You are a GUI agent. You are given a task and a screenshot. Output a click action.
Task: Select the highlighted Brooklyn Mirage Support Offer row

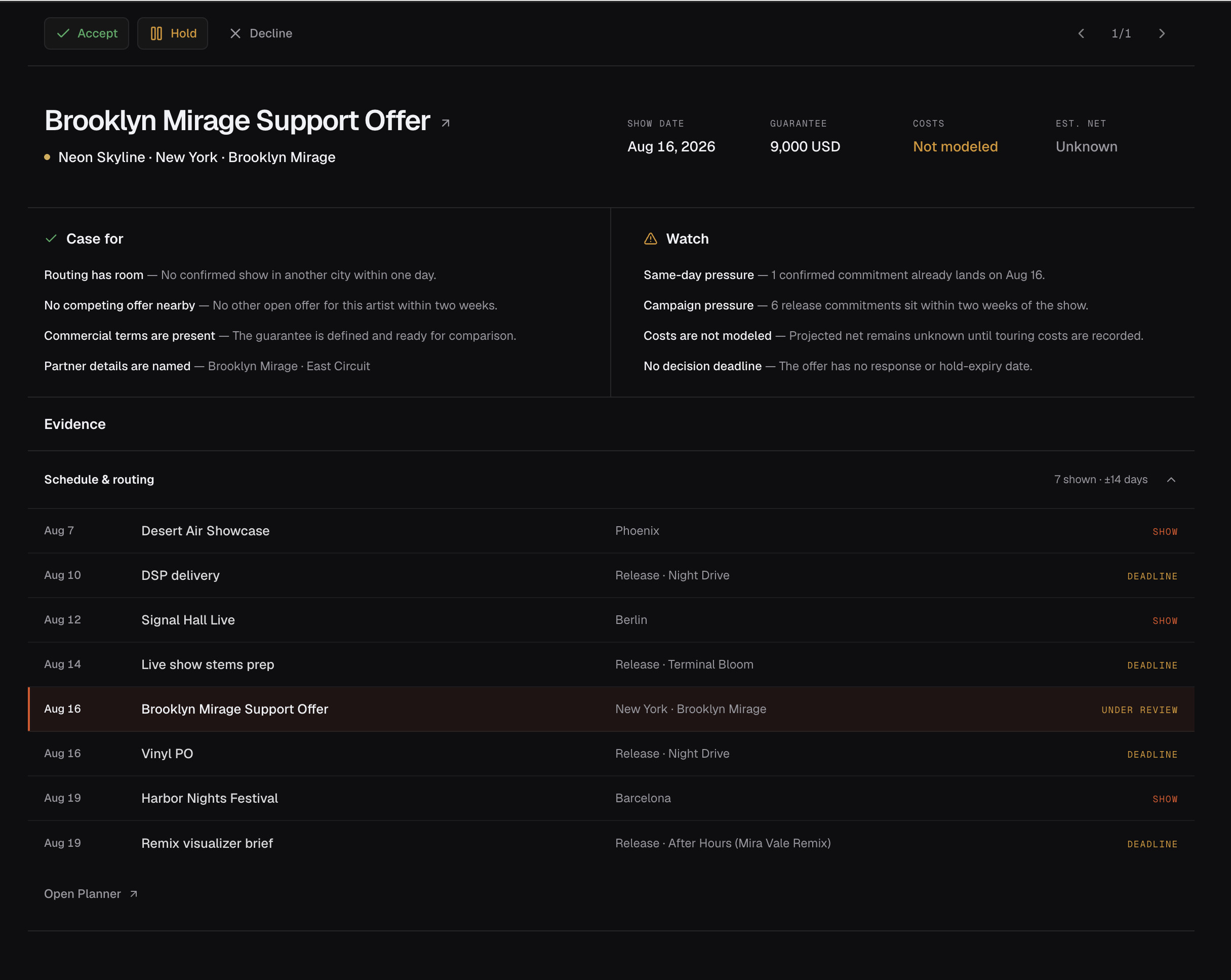611,709
